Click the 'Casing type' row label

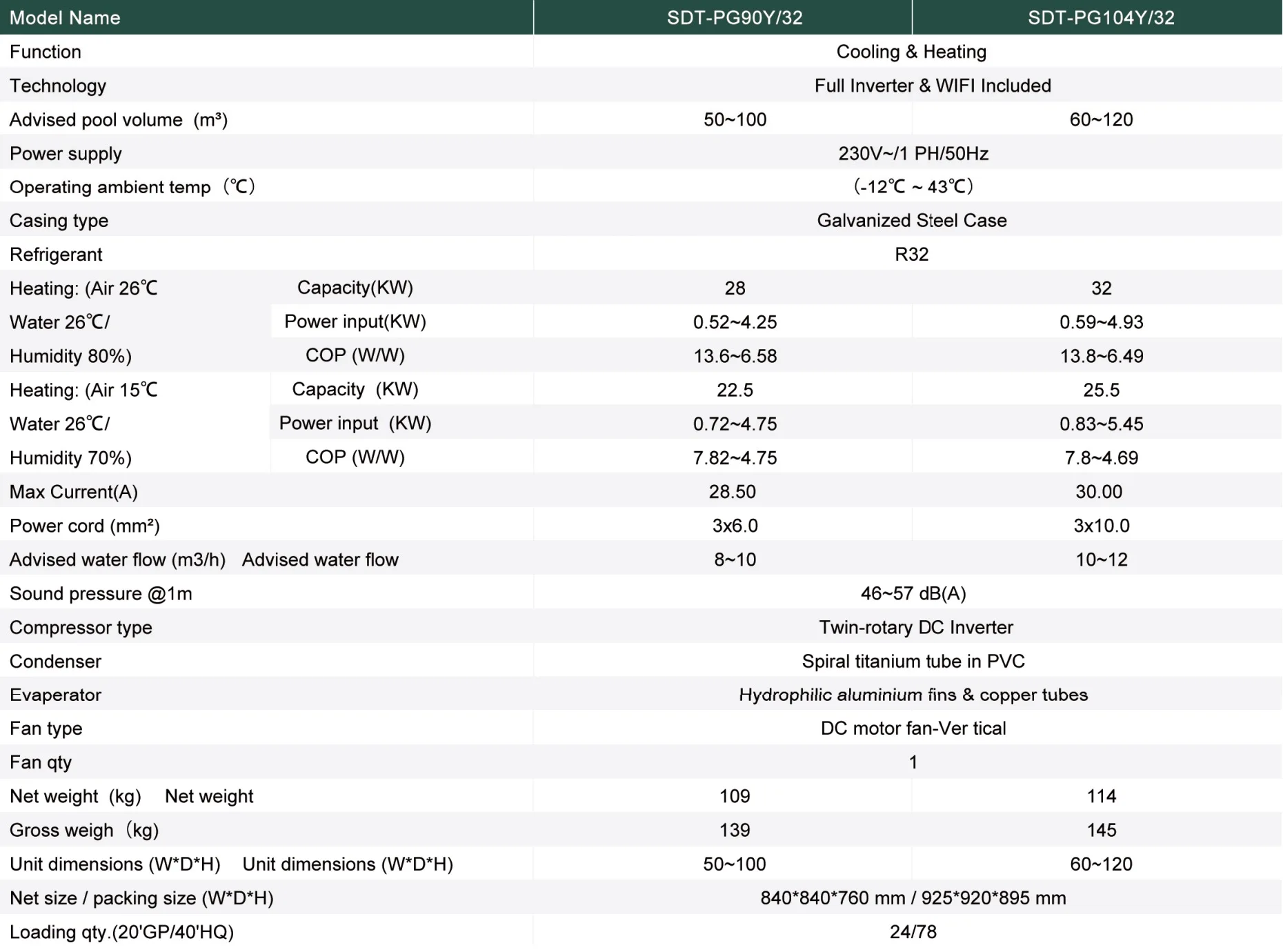[x=59, y=221]
